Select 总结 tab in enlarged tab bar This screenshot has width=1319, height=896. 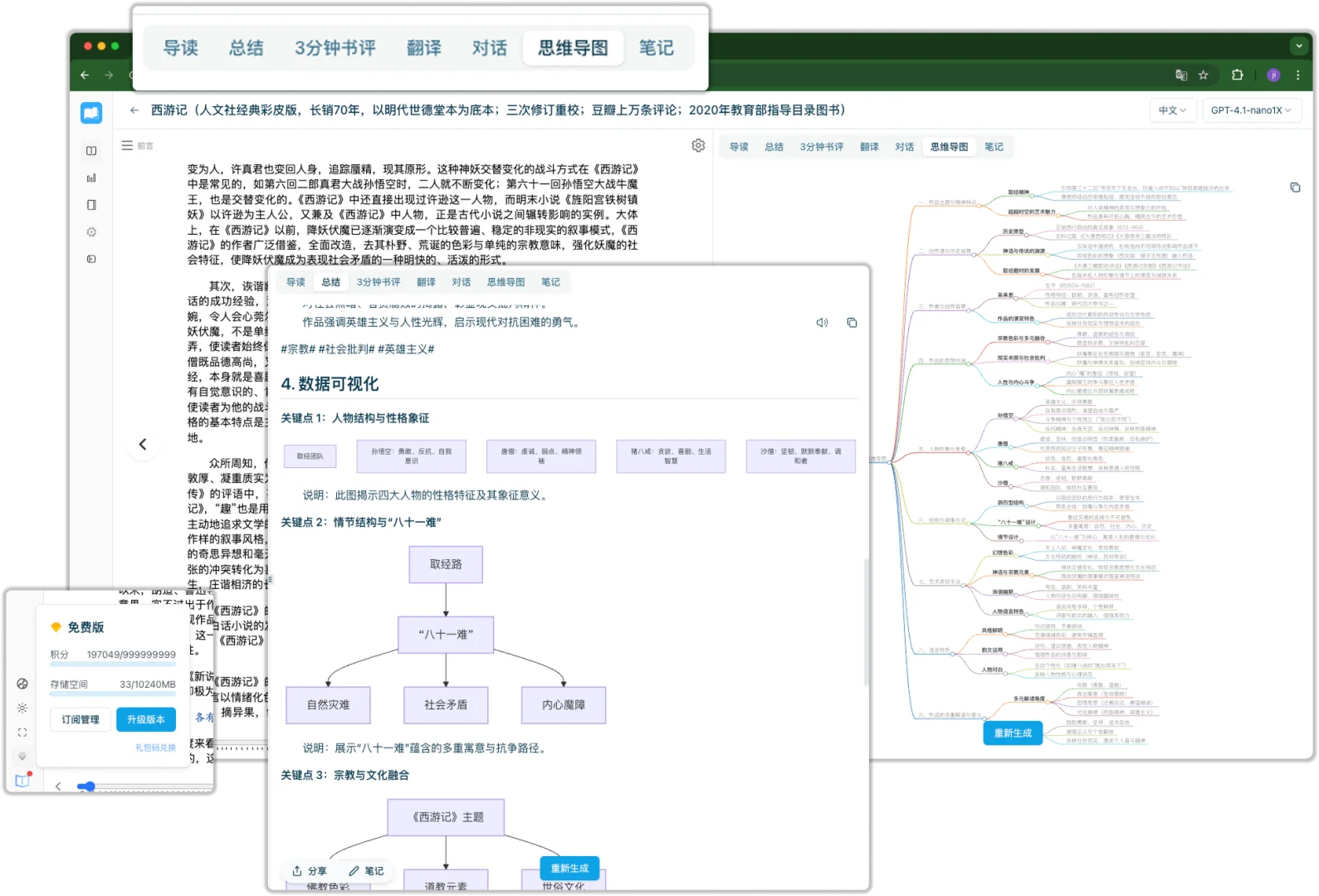[247, 48]
